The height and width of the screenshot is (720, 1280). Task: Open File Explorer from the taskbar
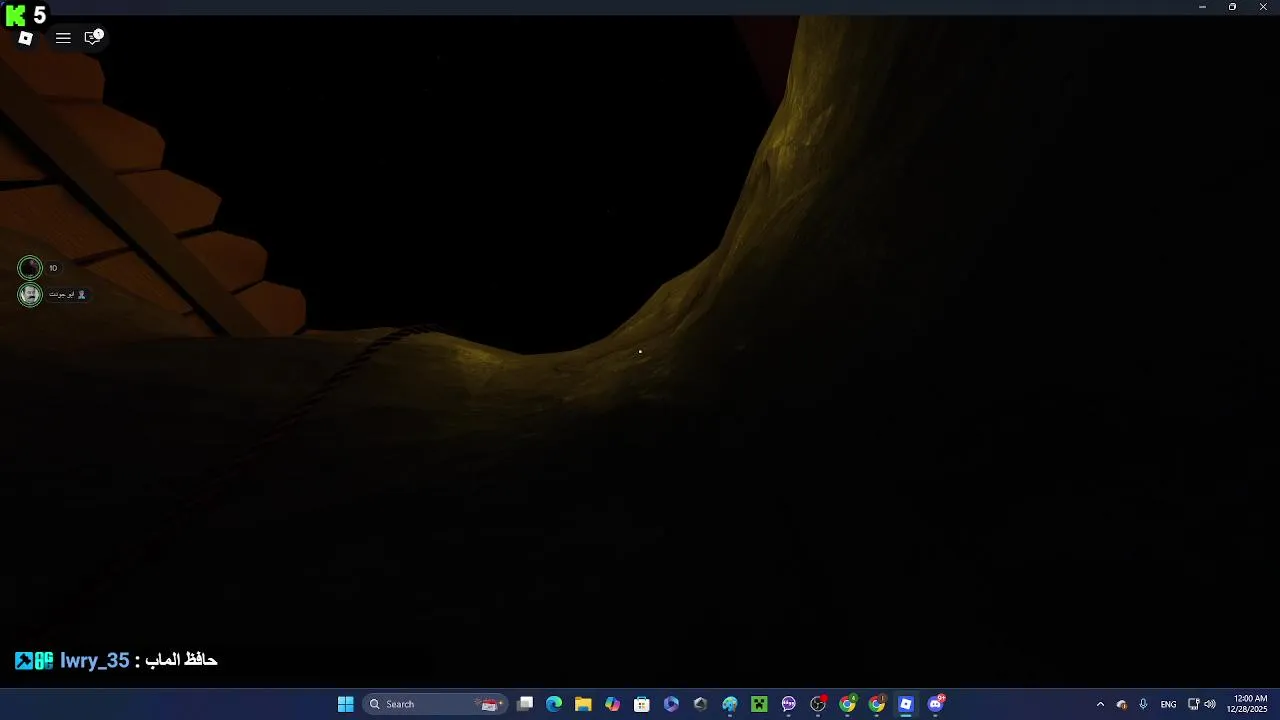[583, 704]
